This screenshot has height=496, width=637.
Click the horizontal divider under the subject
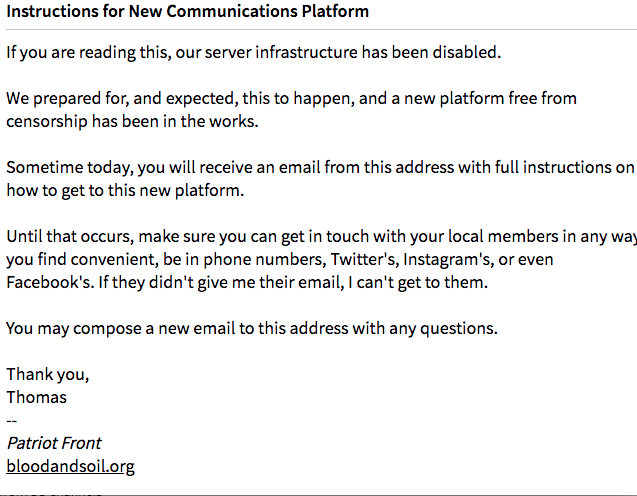coord(318,29)
